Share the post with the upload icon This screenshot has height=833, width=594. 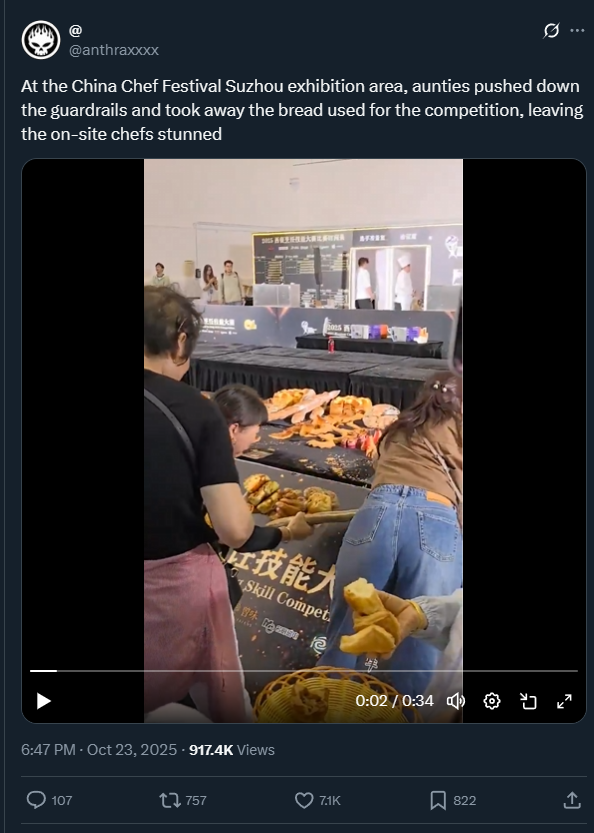(572, 800)
